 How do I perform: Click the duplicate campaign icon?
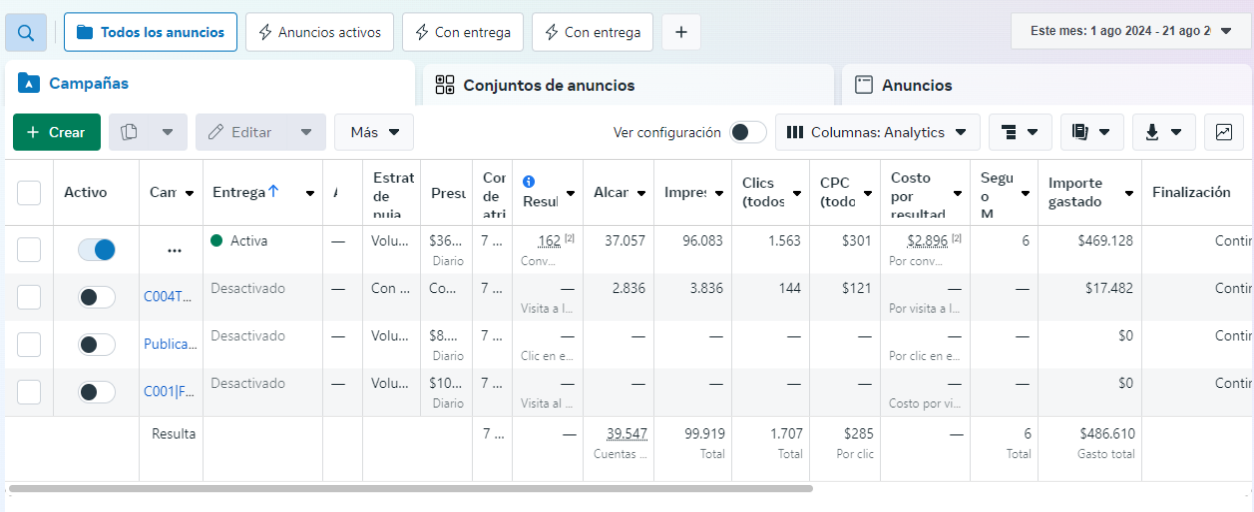[x=129, y=132]
